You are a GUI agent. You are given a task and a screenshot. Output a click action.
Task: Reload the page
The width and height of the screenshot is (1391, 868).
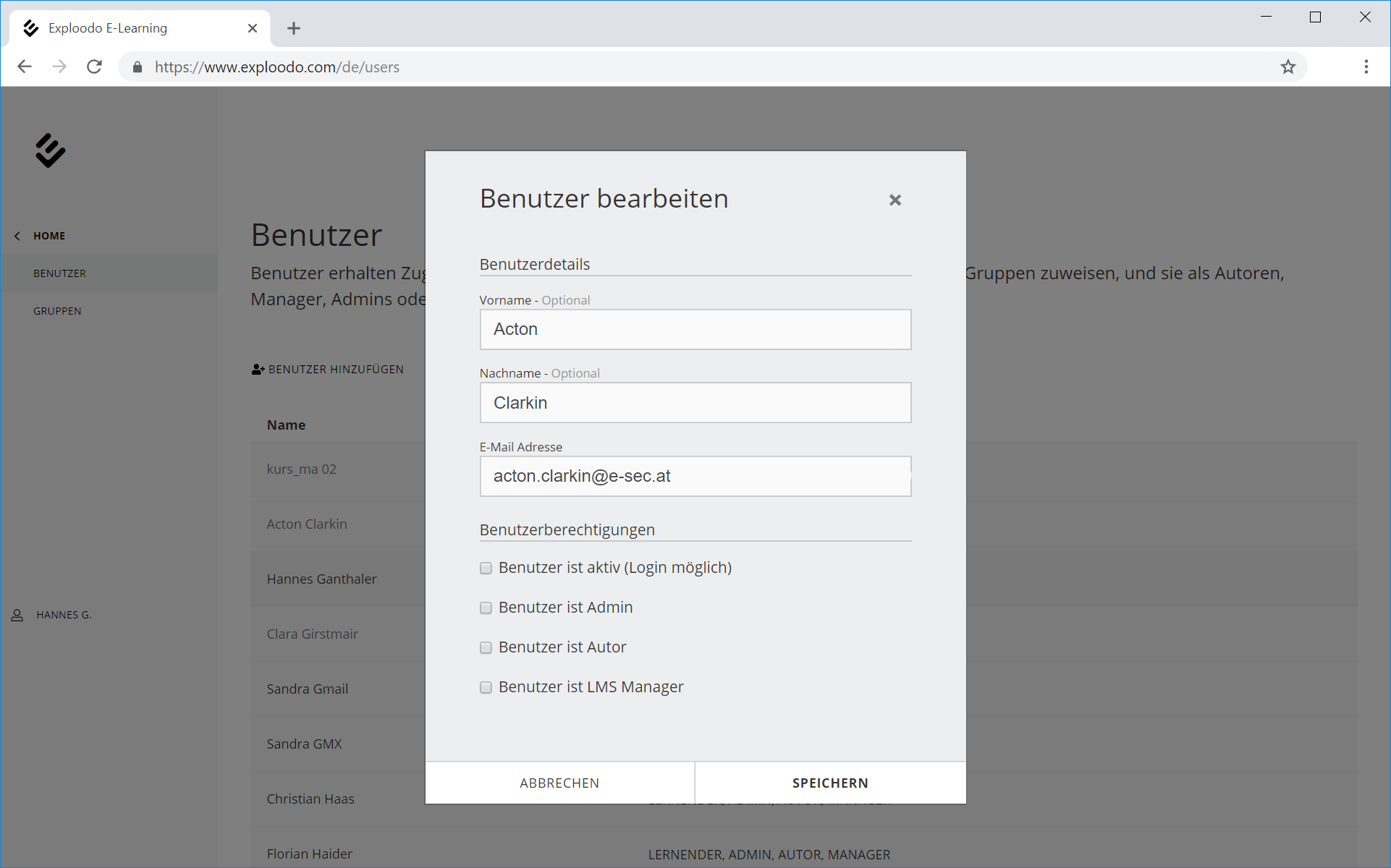point(95,67)
